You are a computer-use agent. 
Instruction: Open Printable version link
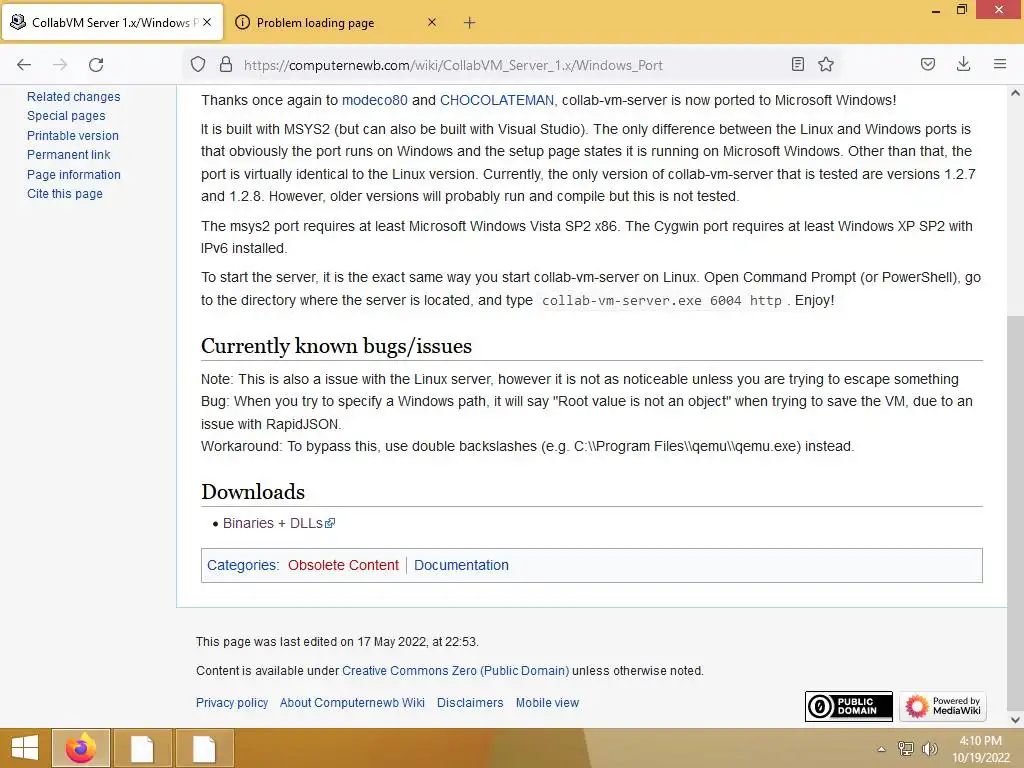72,136
